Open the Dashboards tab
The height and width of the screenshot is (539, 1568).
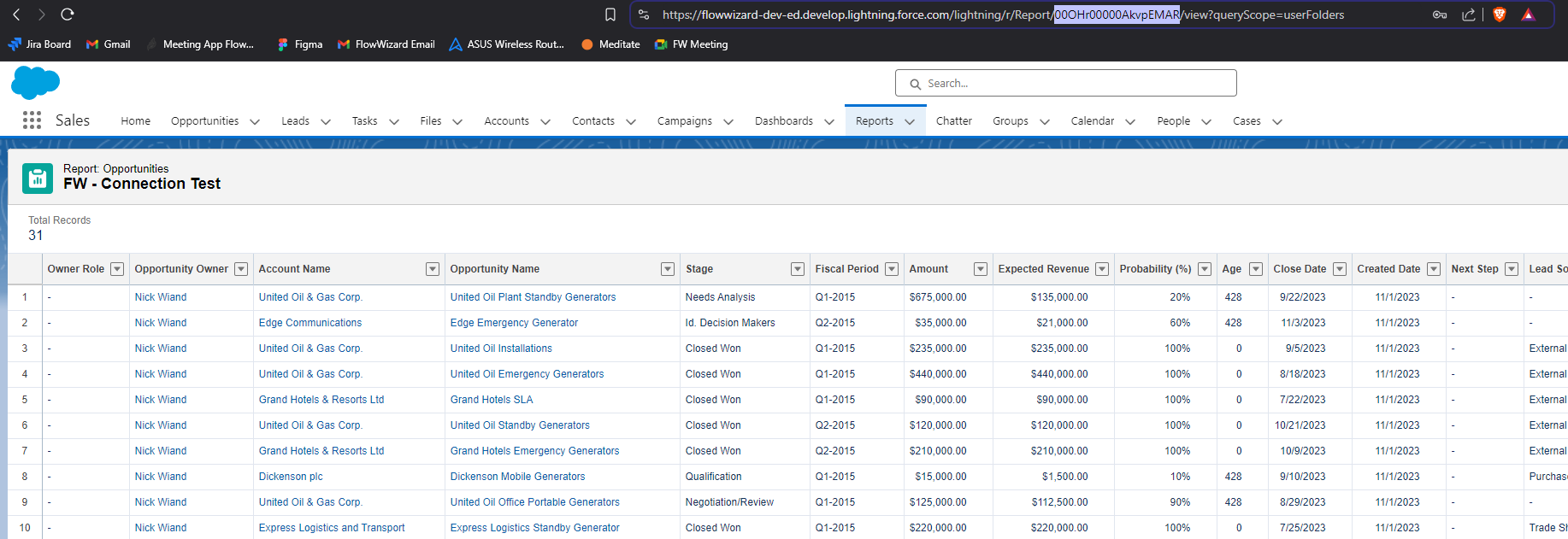pos(783,121)
